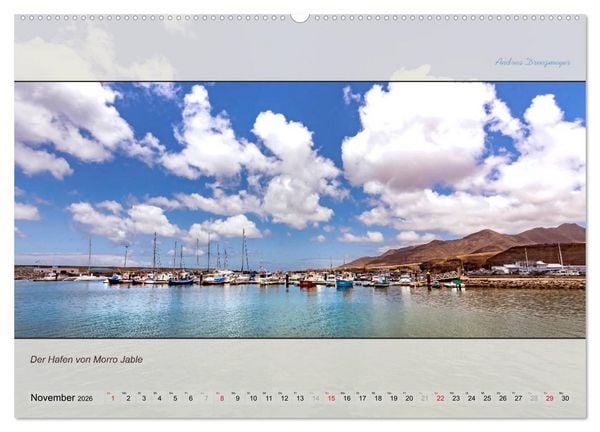Select date 30 in calendar strip
Image resolution: width=600 pixels, height=432 pixels.
565,398
